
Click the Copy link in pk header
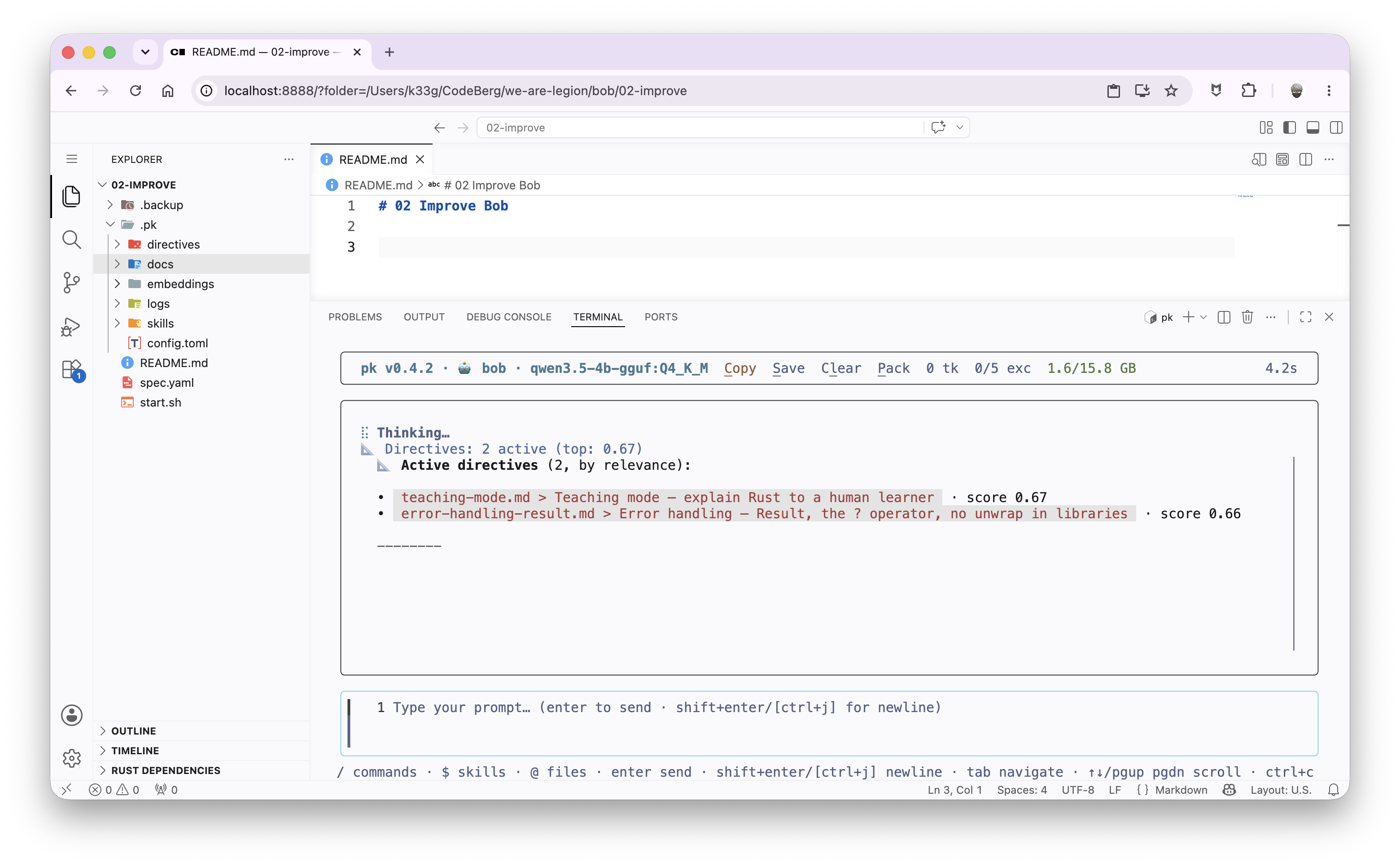(x=740, y=368)
